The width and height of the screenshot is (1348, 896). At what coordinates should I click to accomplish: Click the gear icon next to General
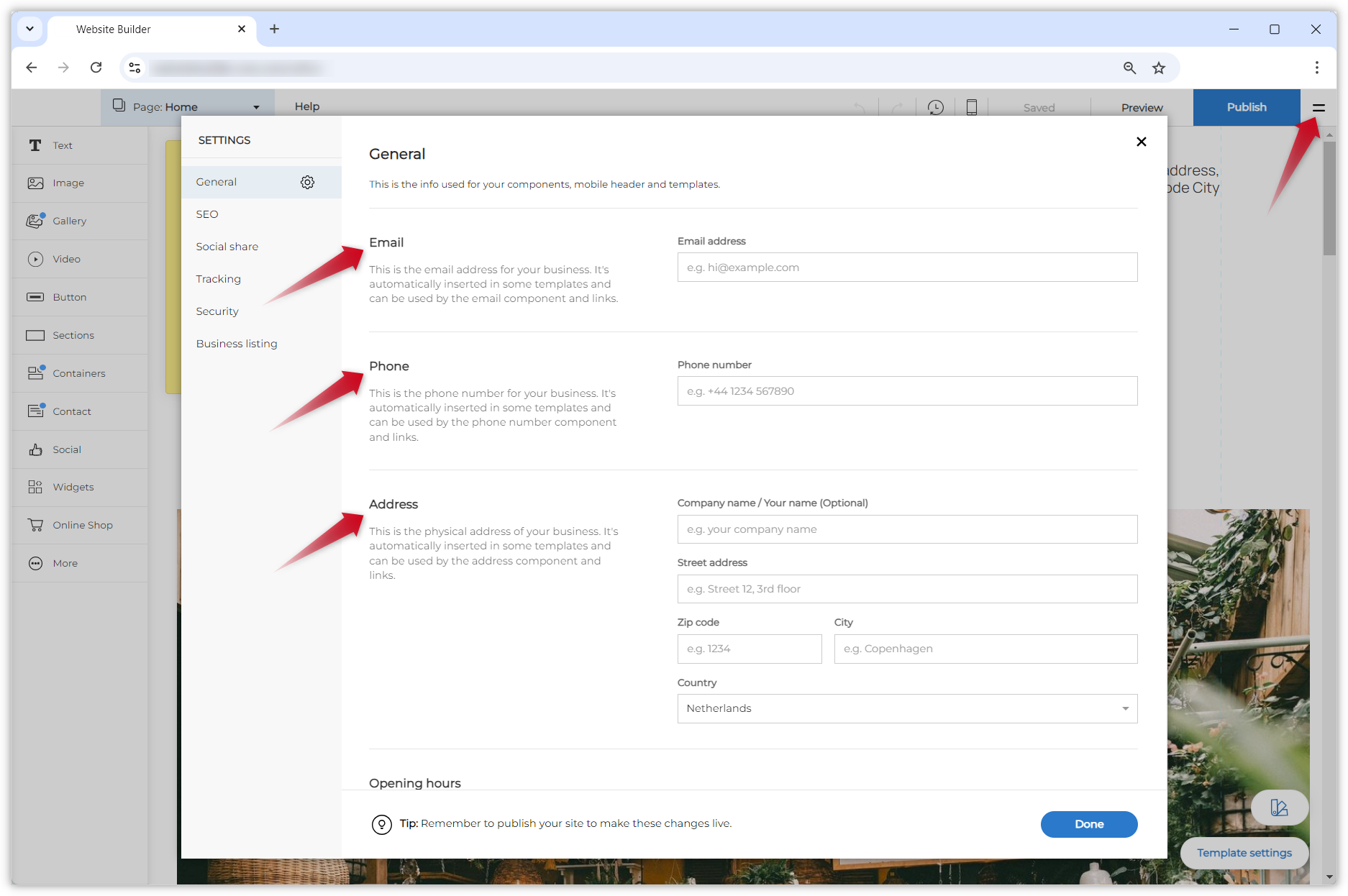(307, 183)
